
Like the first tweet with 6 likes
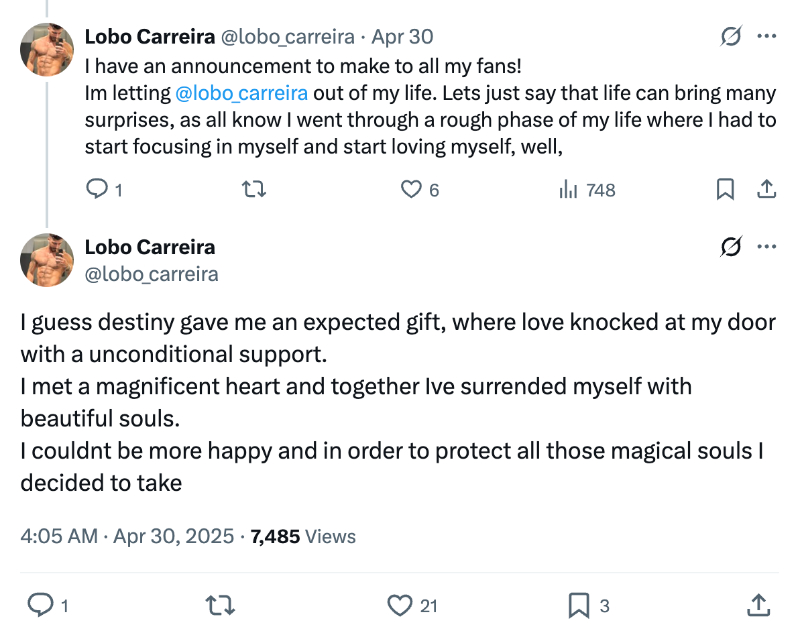pos(411,189)
